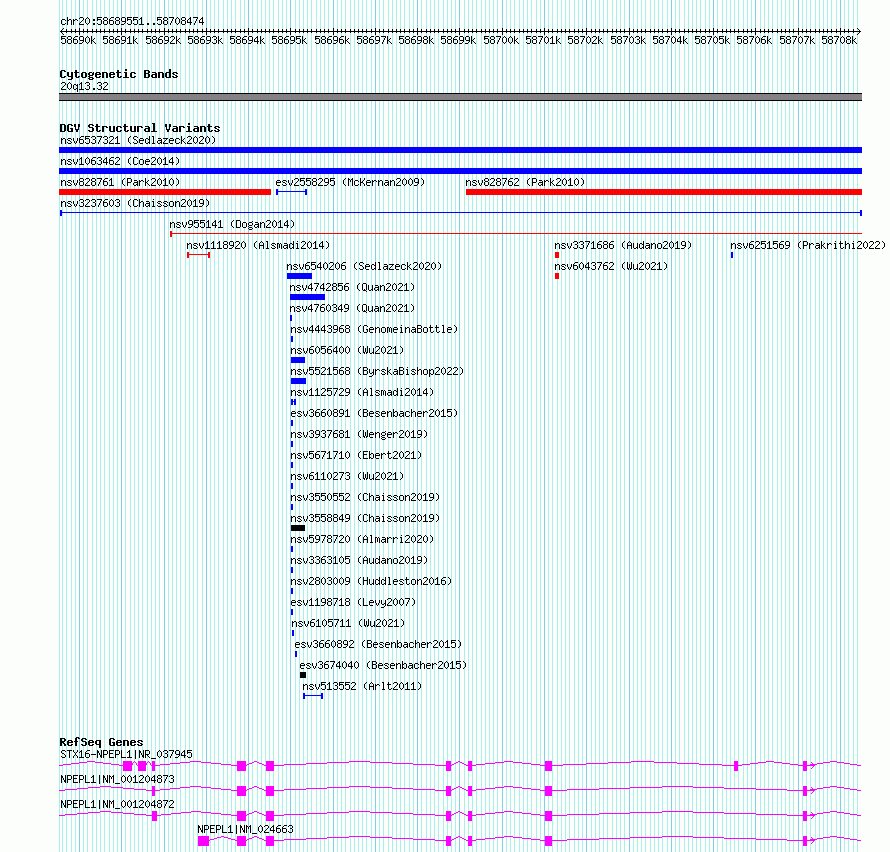Select nsv3558849 (Chaisson2019) label

pyautogui.click(x=365, y=518)
